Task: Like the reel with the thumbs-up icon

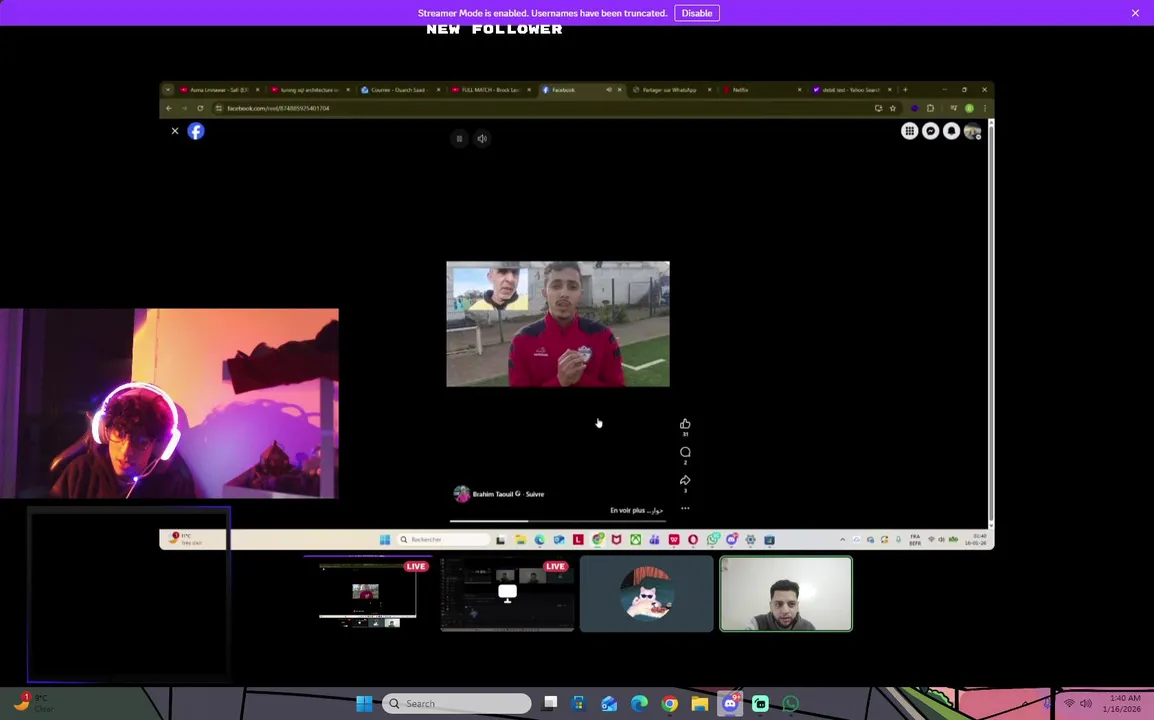Action: [x=685, y=424]
